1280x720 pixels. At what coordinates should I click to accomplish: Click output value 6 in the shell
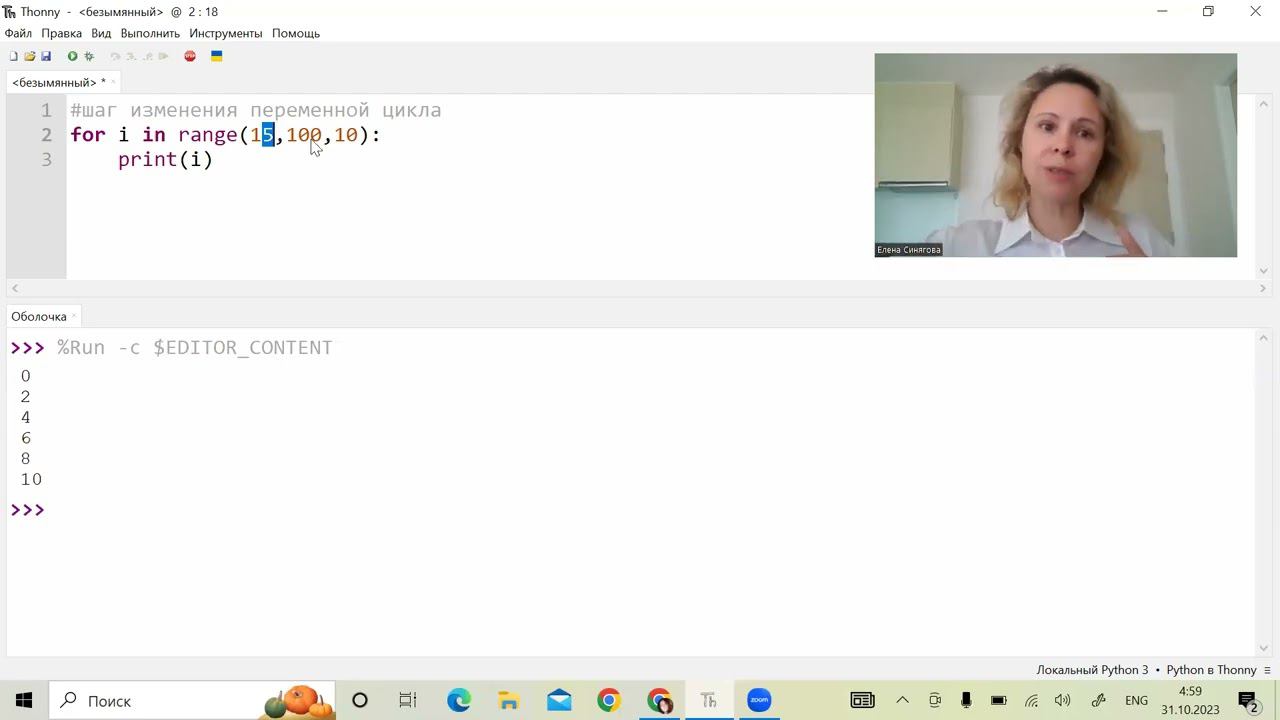pyautogui.click(x=26, y=438)
